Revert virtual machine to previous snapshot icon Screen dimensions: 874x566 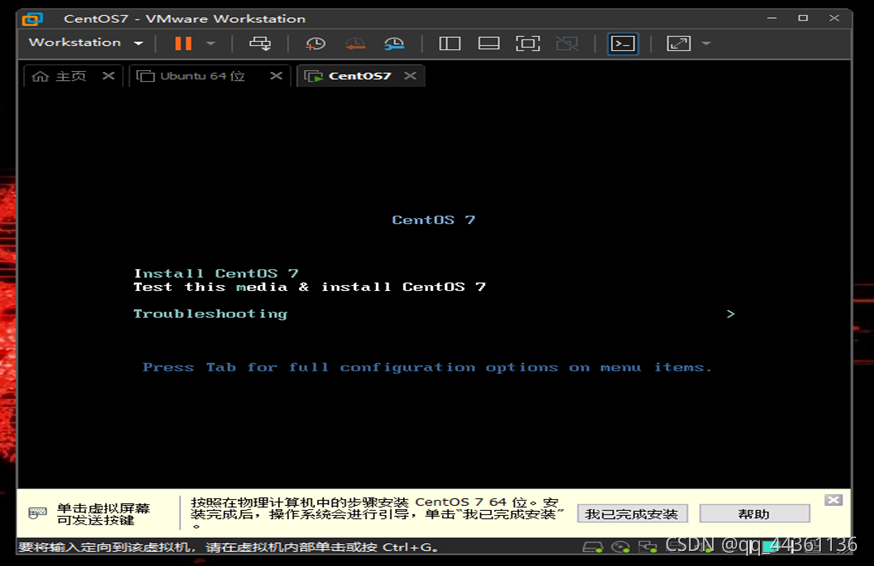coord(355,43)
